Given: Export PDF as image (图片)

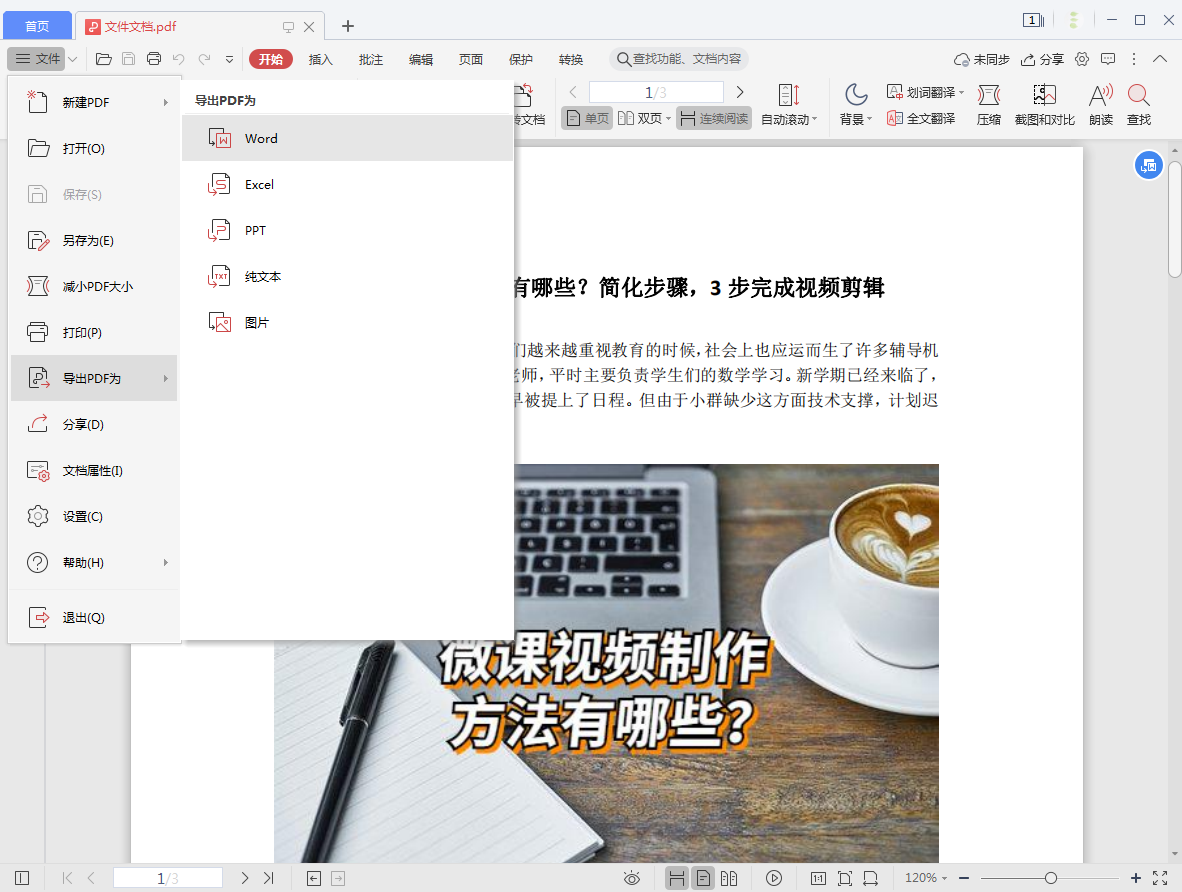Looking at the screenshot, I should click(347, 322).
